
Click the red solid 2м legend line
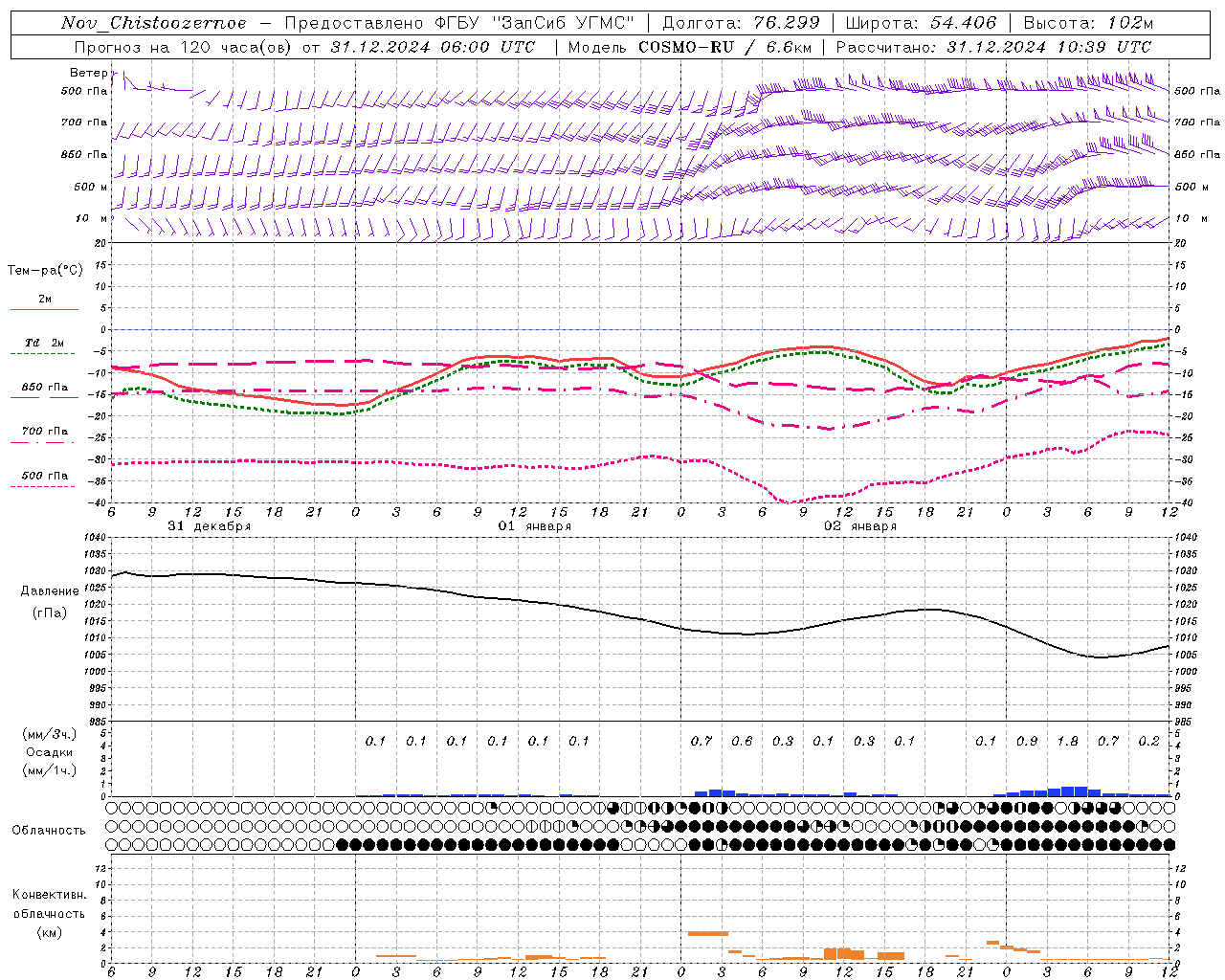[44, 310]
